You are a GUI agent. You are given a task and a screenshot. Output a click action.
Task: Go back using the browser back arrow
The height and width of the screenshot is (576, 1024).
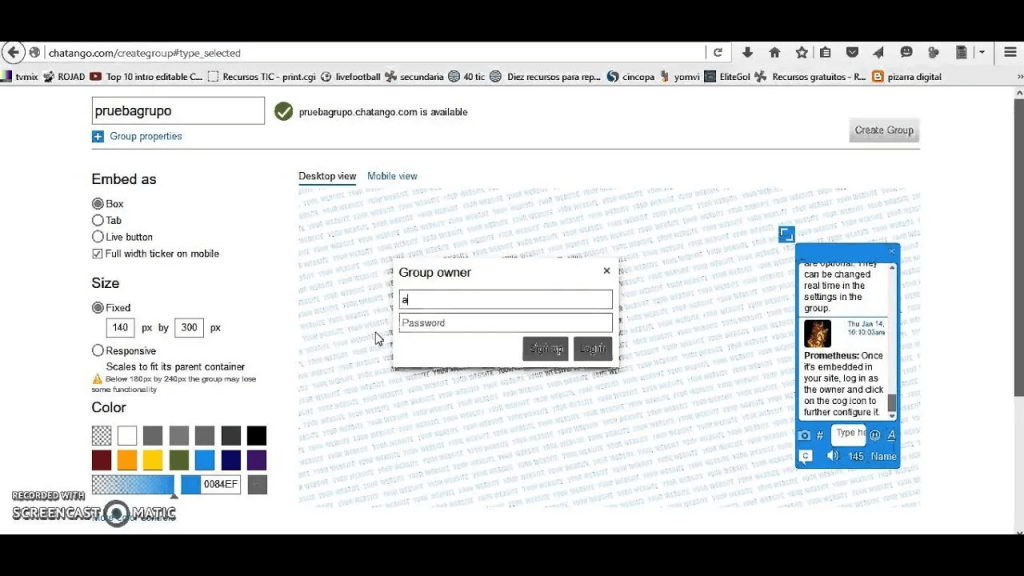pos(13,52)
